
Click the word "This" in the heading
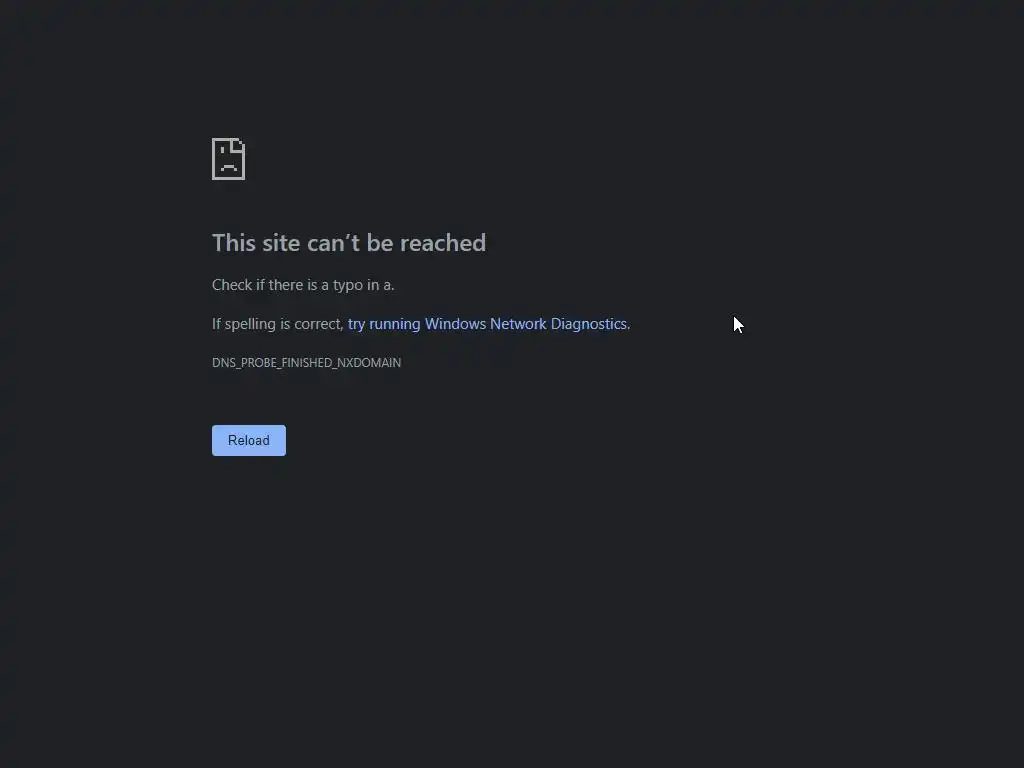pos(234,243)
